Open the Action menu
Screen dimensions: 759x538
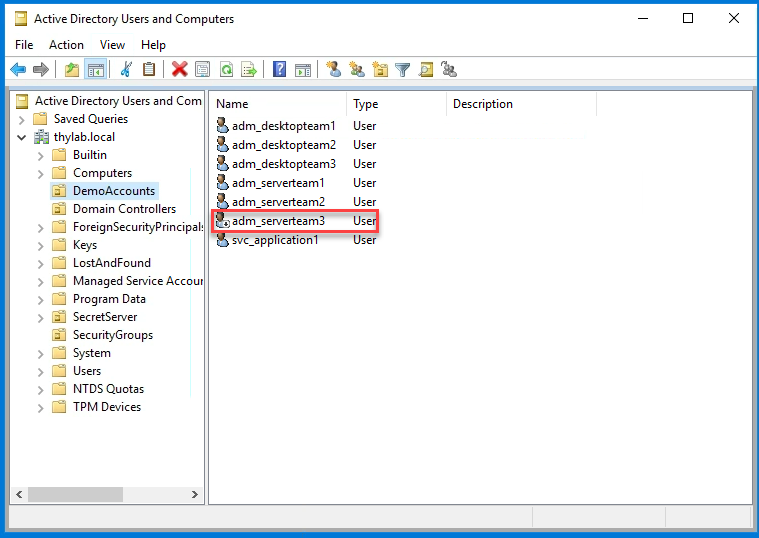click(x=66, y=45)
